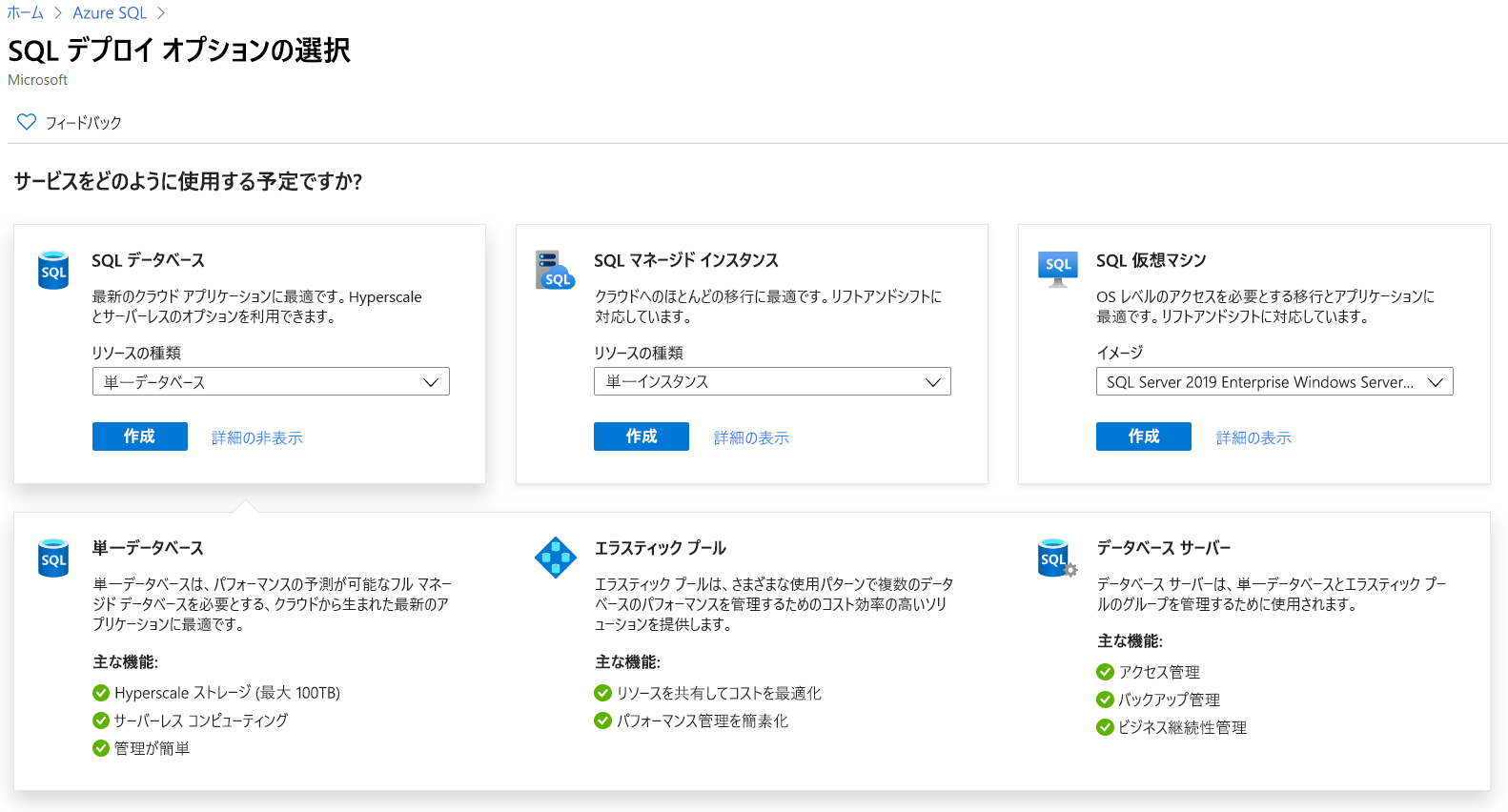Click the SQL マネージド インスタンス title

686,260
